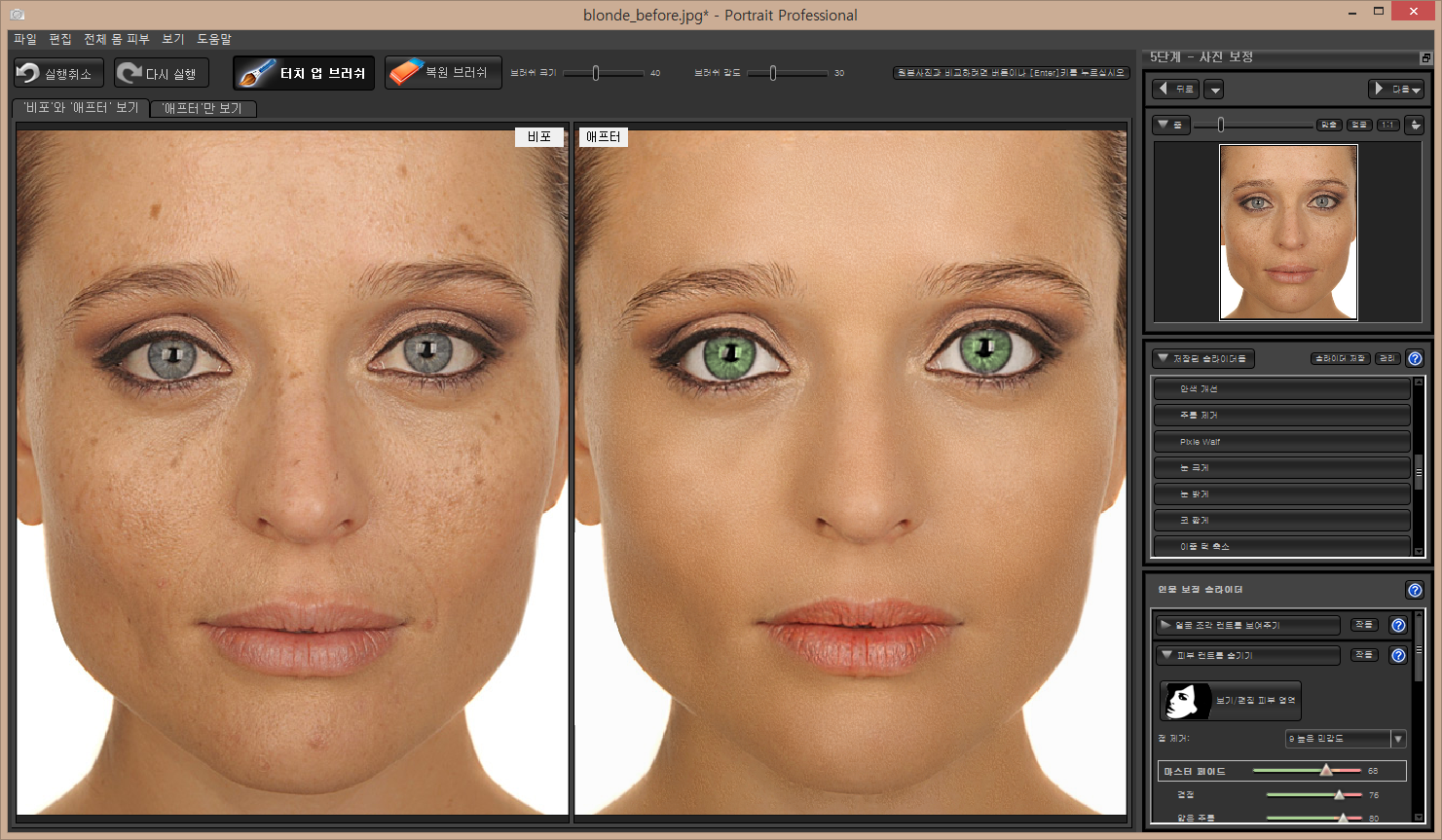Collapse the zoom navigator panel
This screenshot has height=840, width=1442.
coord(1170,125)
